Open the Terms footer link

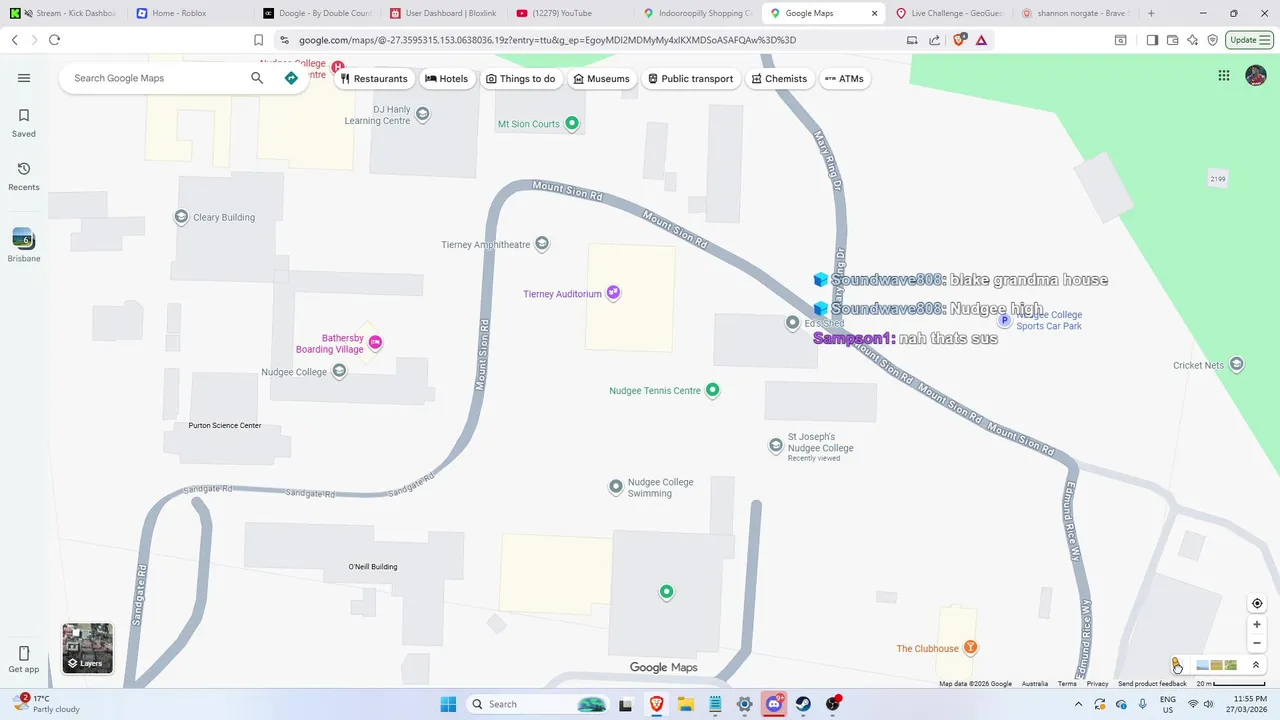(1067, 684)
